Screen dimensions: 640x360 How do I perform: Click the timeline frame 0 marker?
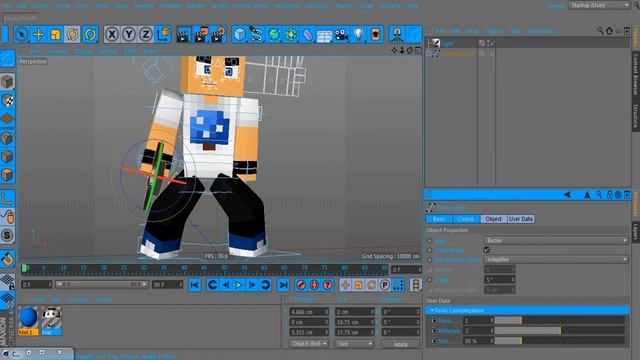(25, 268)
